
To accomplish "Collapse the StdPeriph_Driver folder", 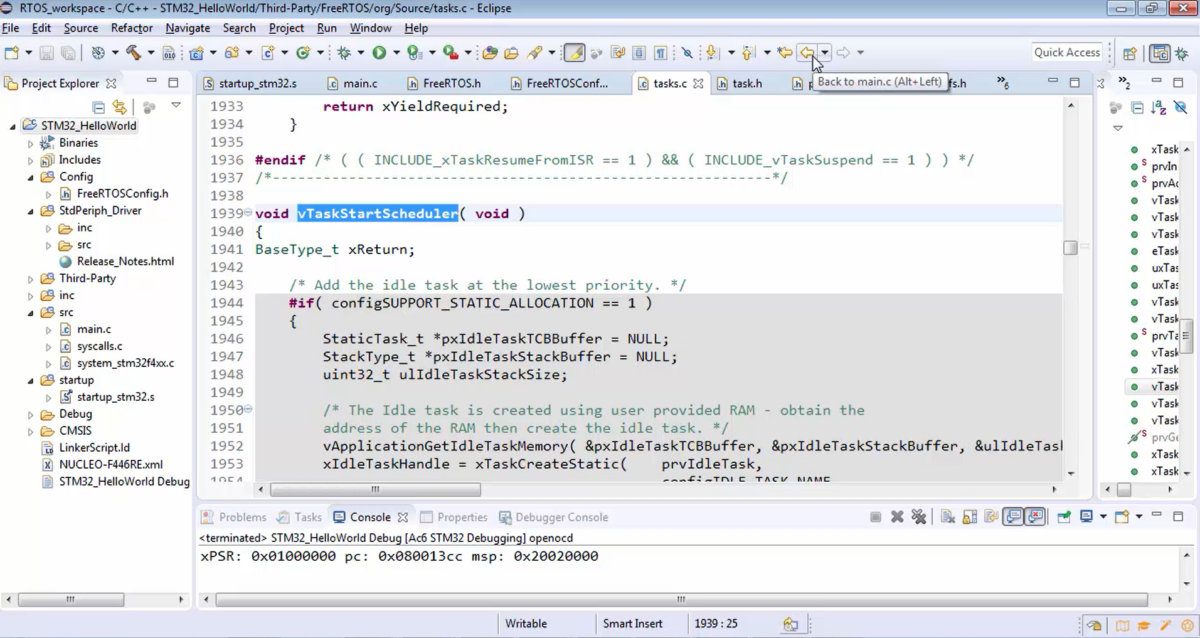I will click(31, 211).
